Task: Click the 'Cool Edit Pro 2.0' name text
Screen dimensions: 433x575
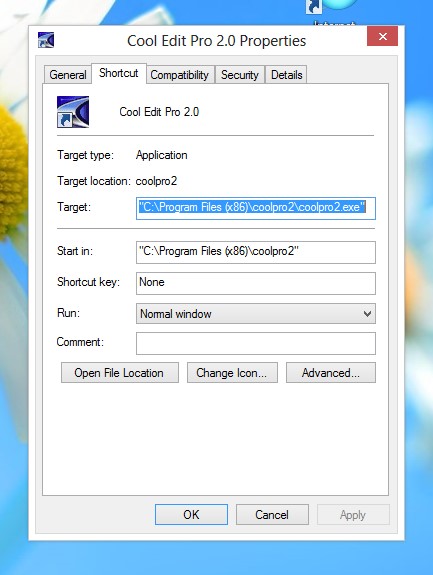Action: [x=159, y=112]
